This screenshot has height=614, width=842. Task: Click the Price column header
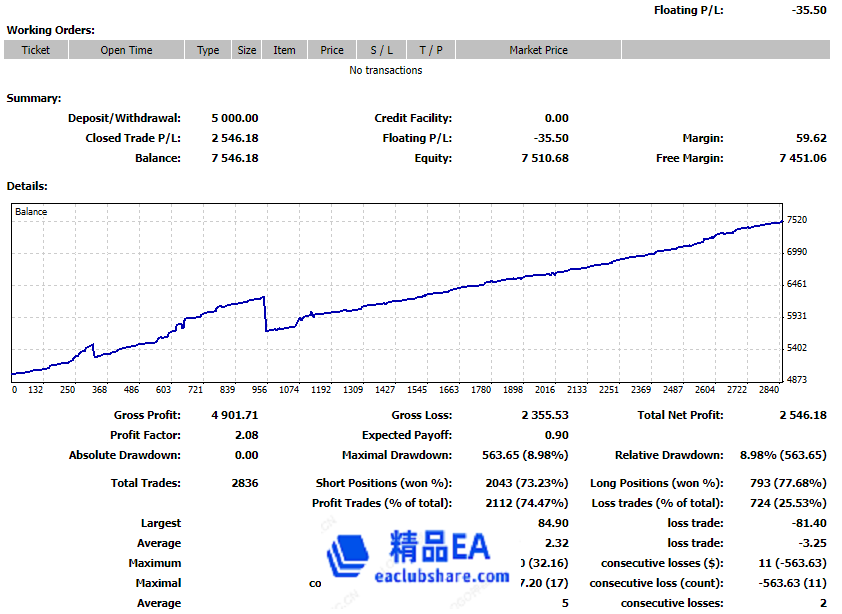(331, 49)
